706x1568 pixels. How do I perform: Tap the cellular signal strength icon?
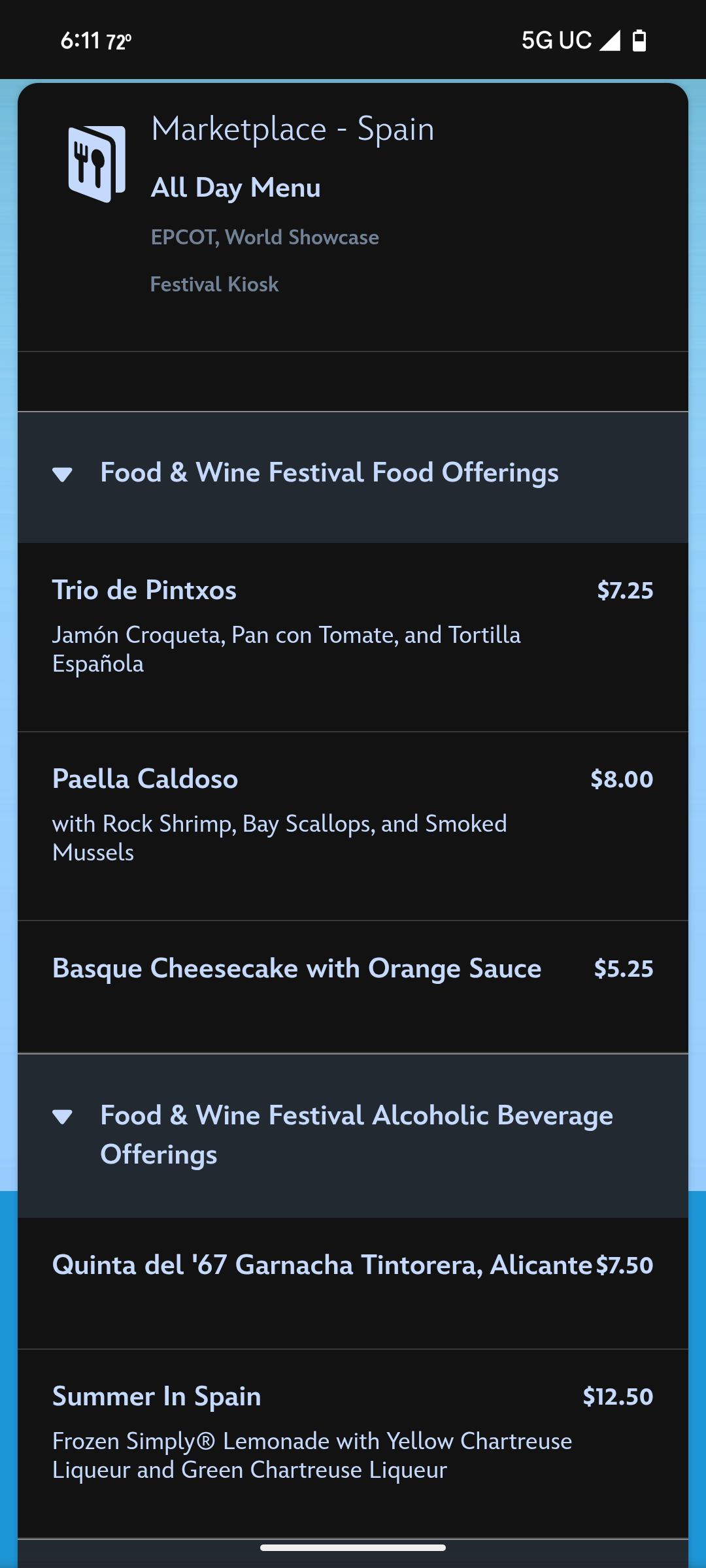tap(610, 41)
